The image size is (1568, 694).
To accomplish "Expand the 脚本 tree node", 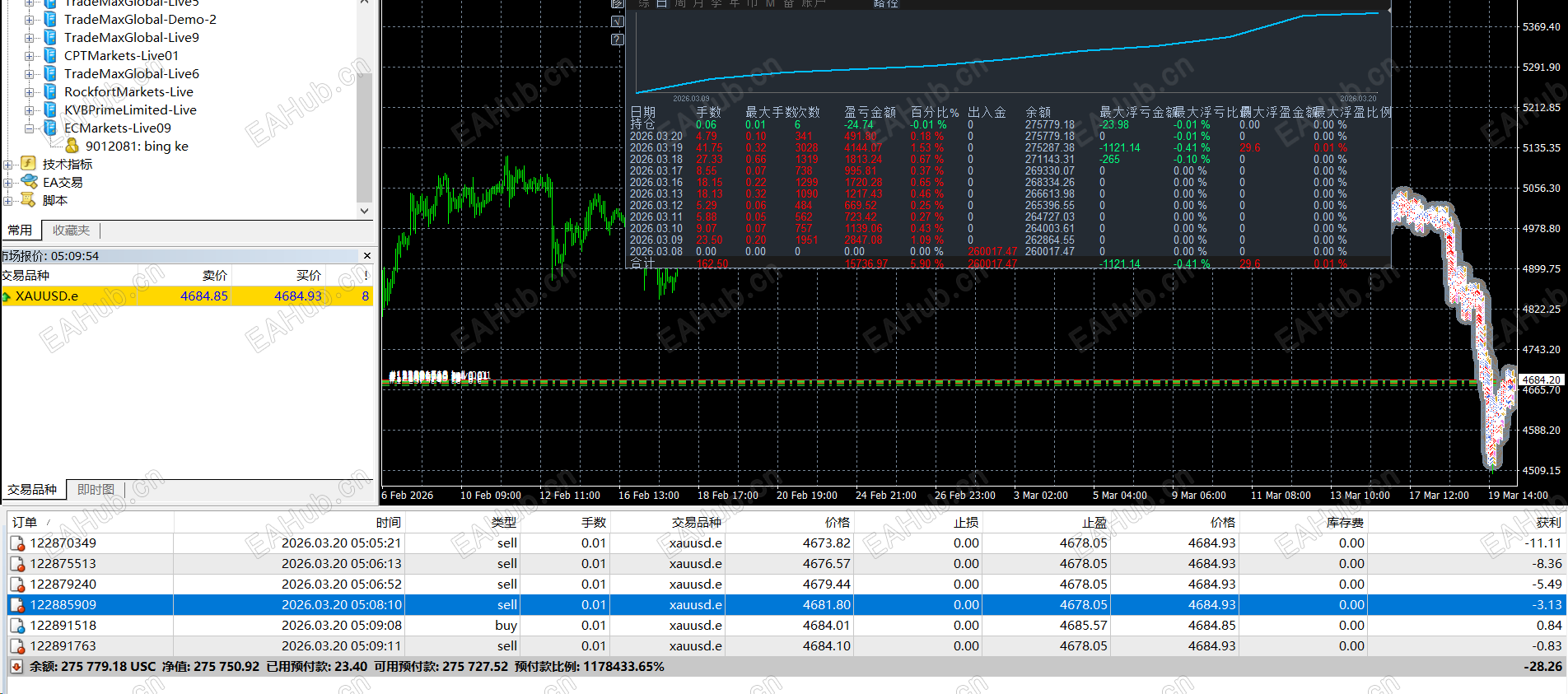I will click(x=7, y=200).
